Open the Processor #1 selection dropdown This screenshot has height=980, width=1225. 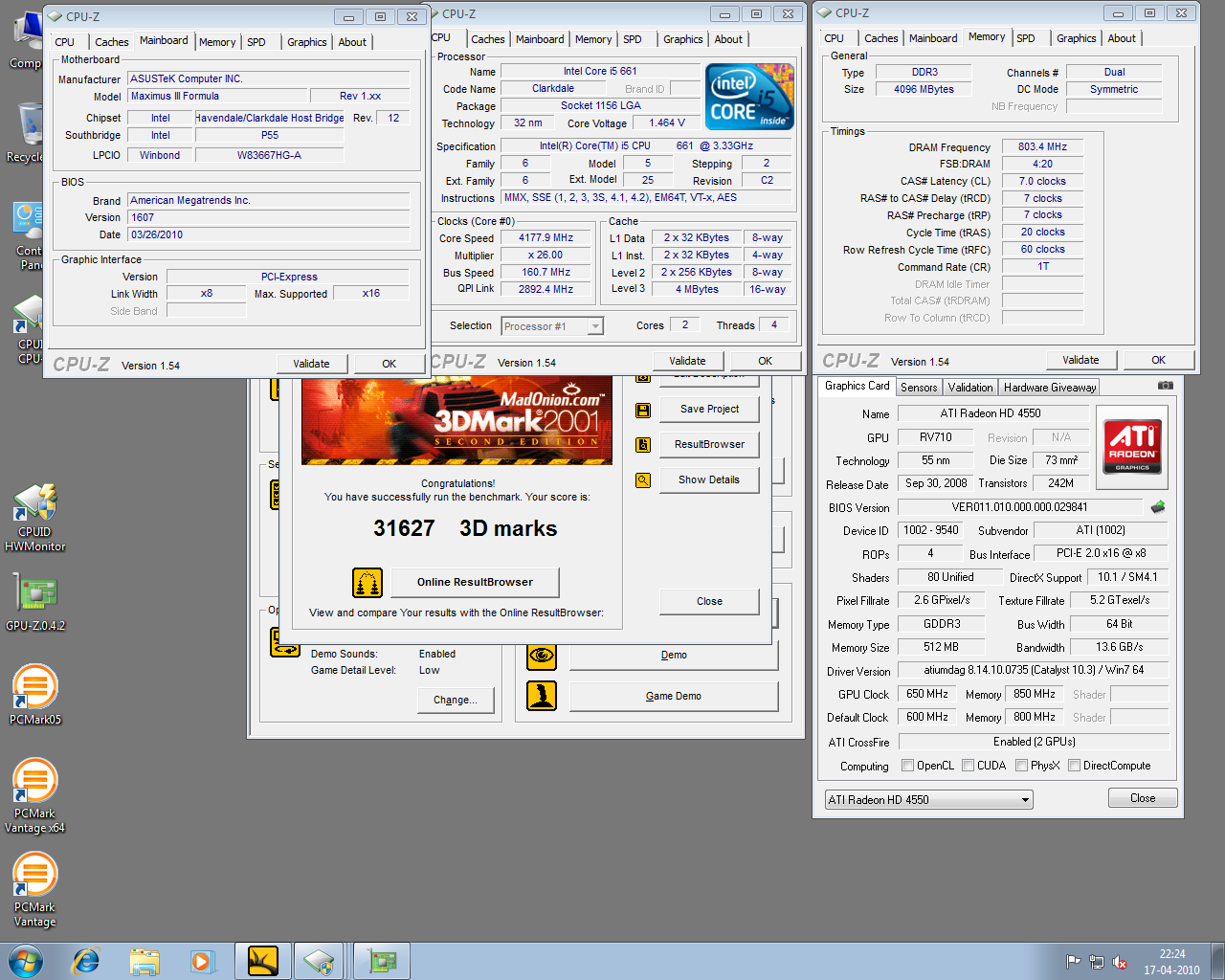coord(552,326)
